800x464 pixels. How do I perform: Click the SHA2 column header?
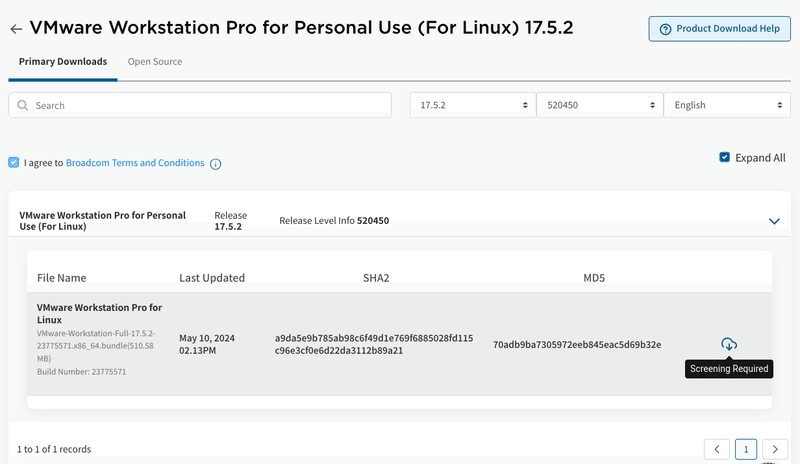(376, 278)
